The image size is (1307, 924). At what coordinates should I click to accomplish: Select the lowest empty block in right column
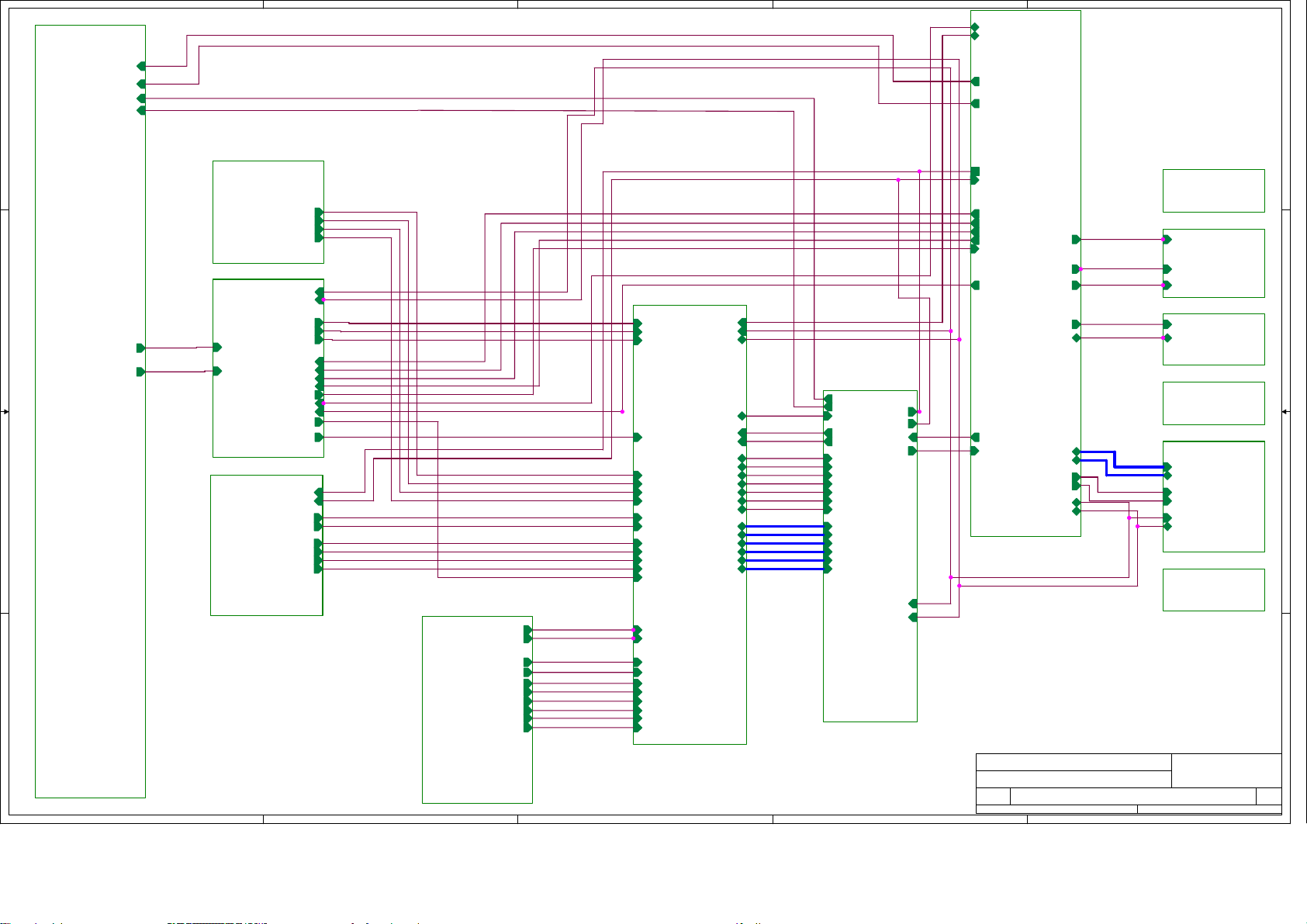click(x=1213, y=590)
